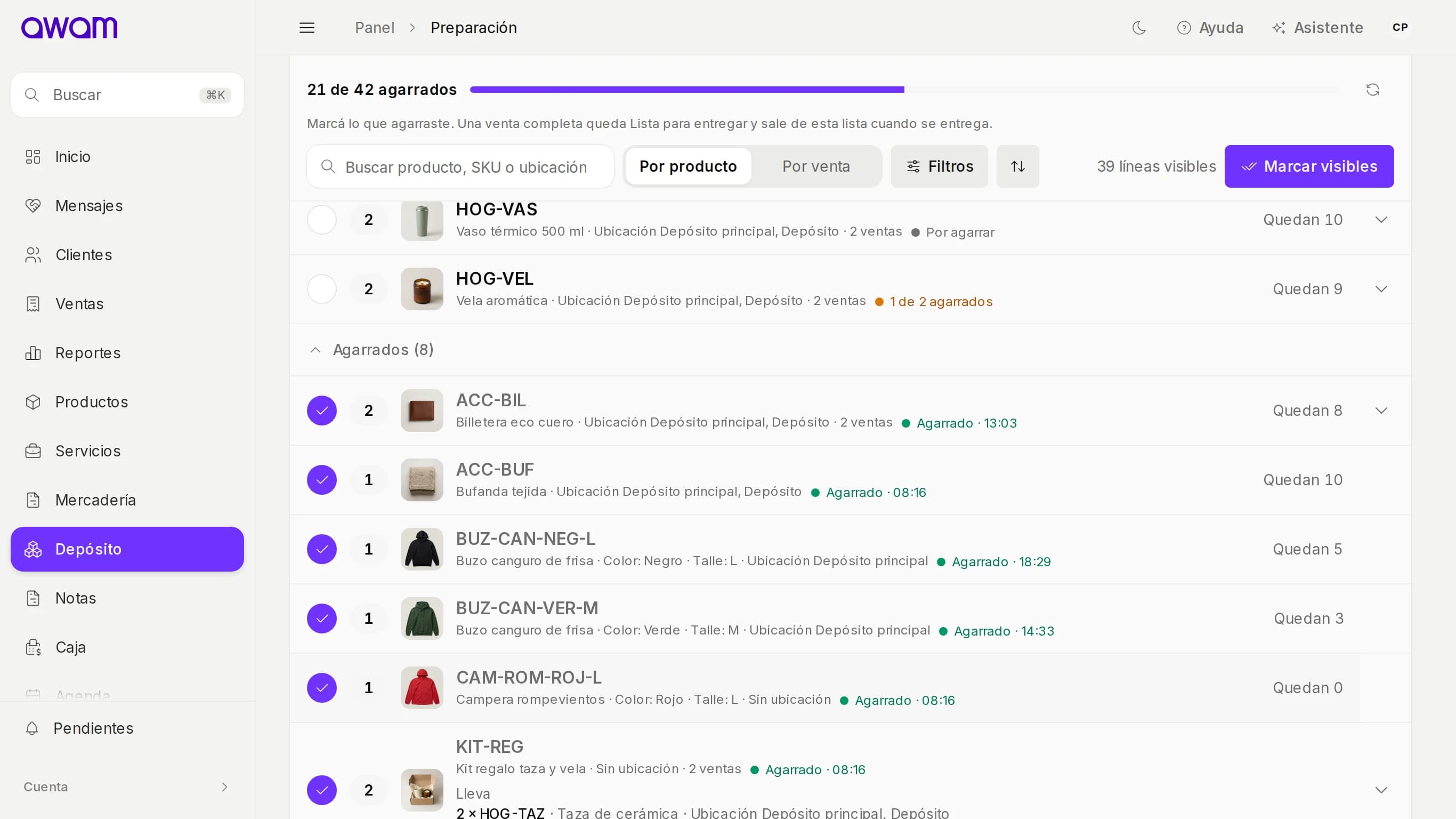Viewport: 1456px width, 819px height.
Task: Open Ayuda help link
Action: (x=1210, y=28)
